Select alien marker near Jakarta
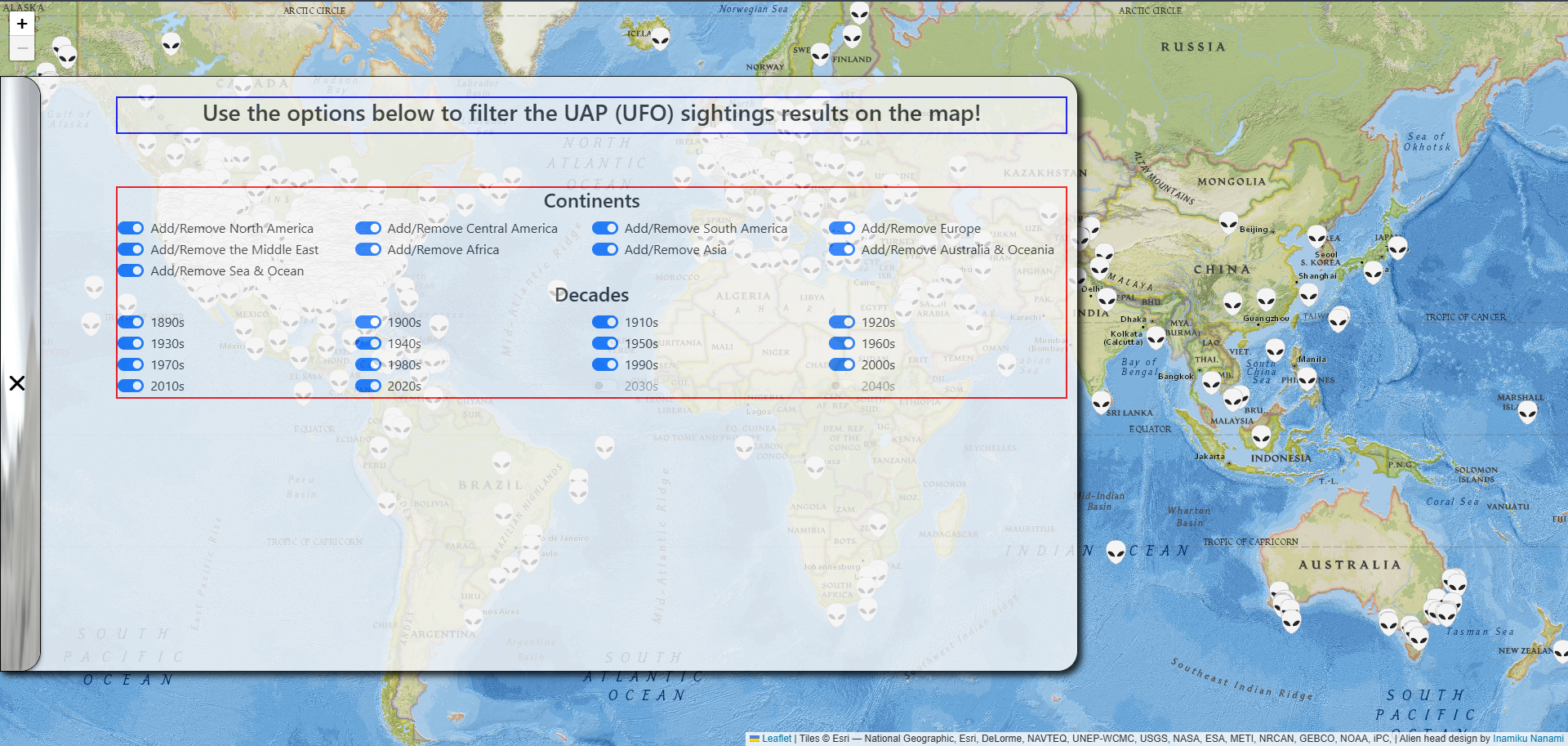 coord(1261,436)
